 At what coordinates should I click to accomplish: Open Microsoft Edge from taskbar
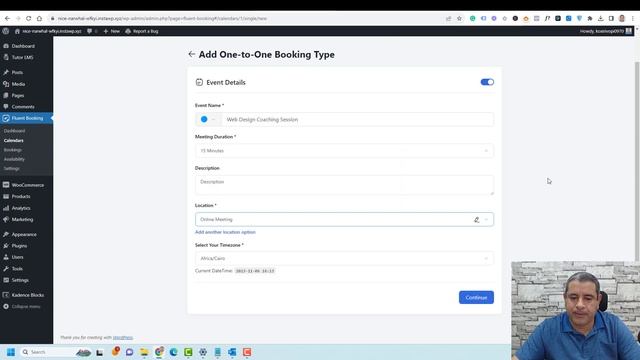click(x=173, y=352)
